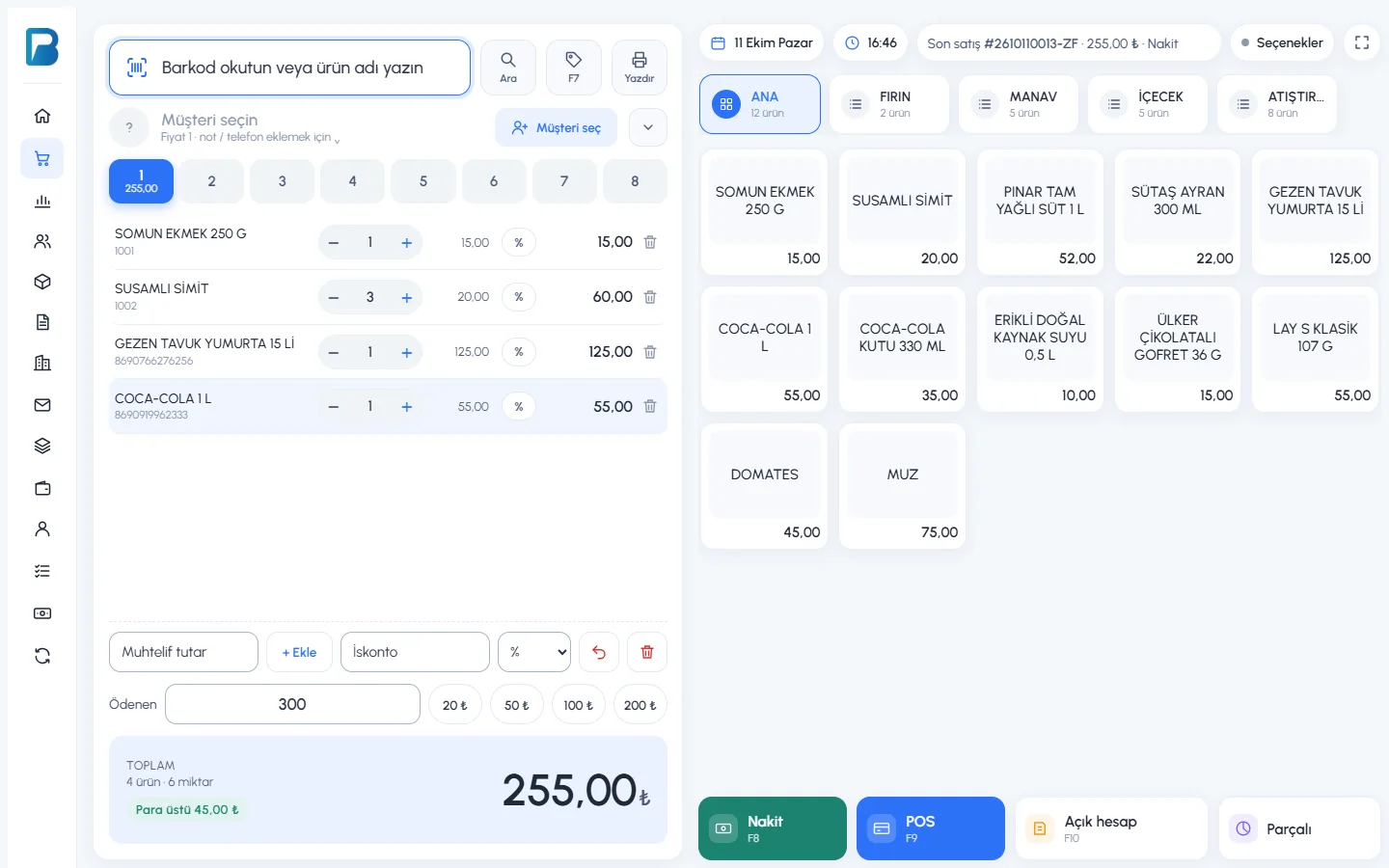Open the wallet icon in sidebar
Image resolution: width=1389 pixels, height=868 pixels.
(x=42, y=488)
